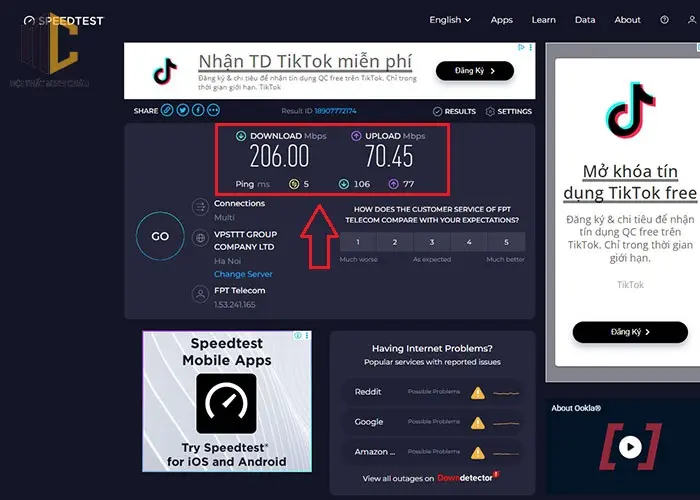
Task: Click the Speedtest logo
Action: (x=63, y=21)
